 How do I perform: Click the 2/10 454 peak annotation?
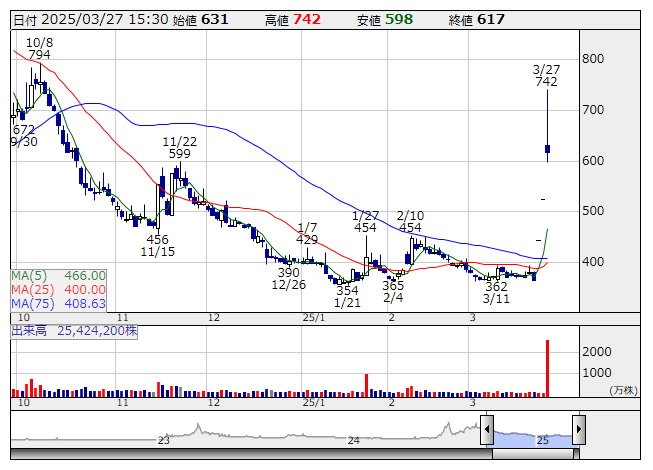coord(410,221)
